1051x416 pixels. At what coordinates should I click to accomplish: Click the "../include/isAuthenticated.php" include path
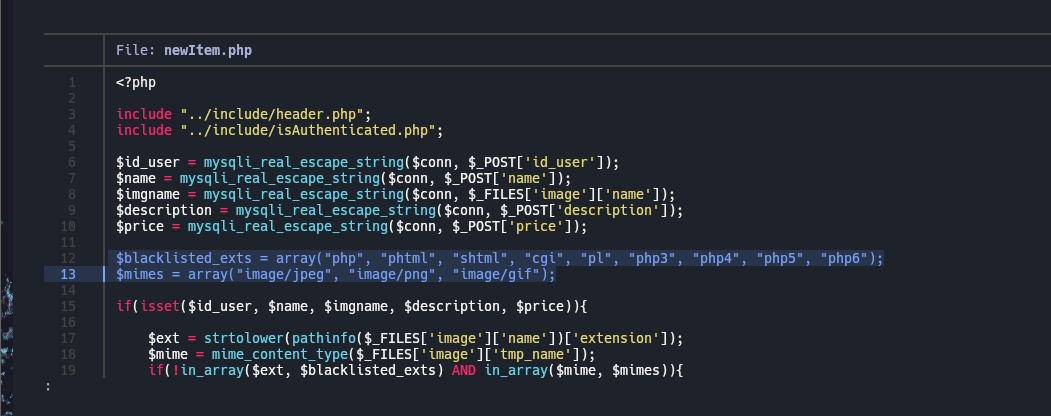click(x=308, y=131)
